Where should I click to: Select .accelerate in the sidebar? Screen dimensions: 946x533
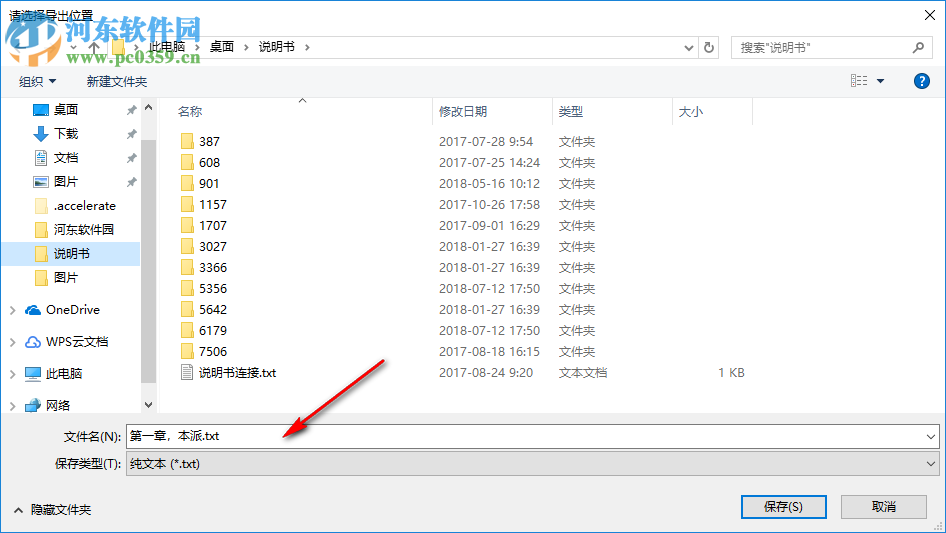pos(84,206)
